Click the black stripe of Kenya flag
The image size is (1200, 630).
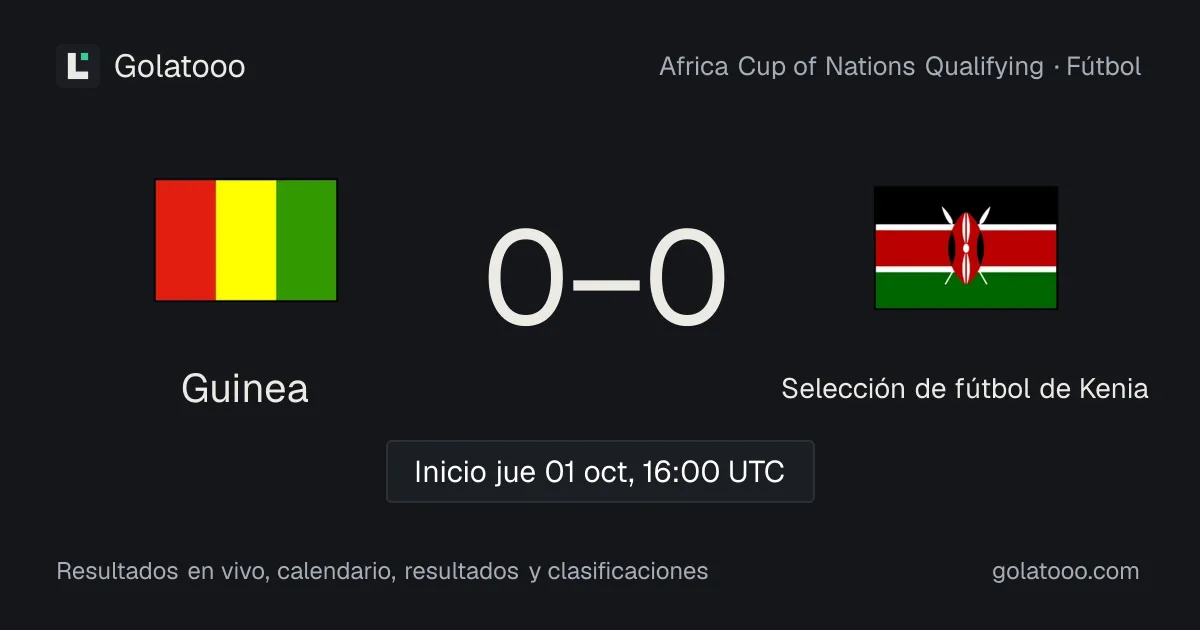click(910, 204)
